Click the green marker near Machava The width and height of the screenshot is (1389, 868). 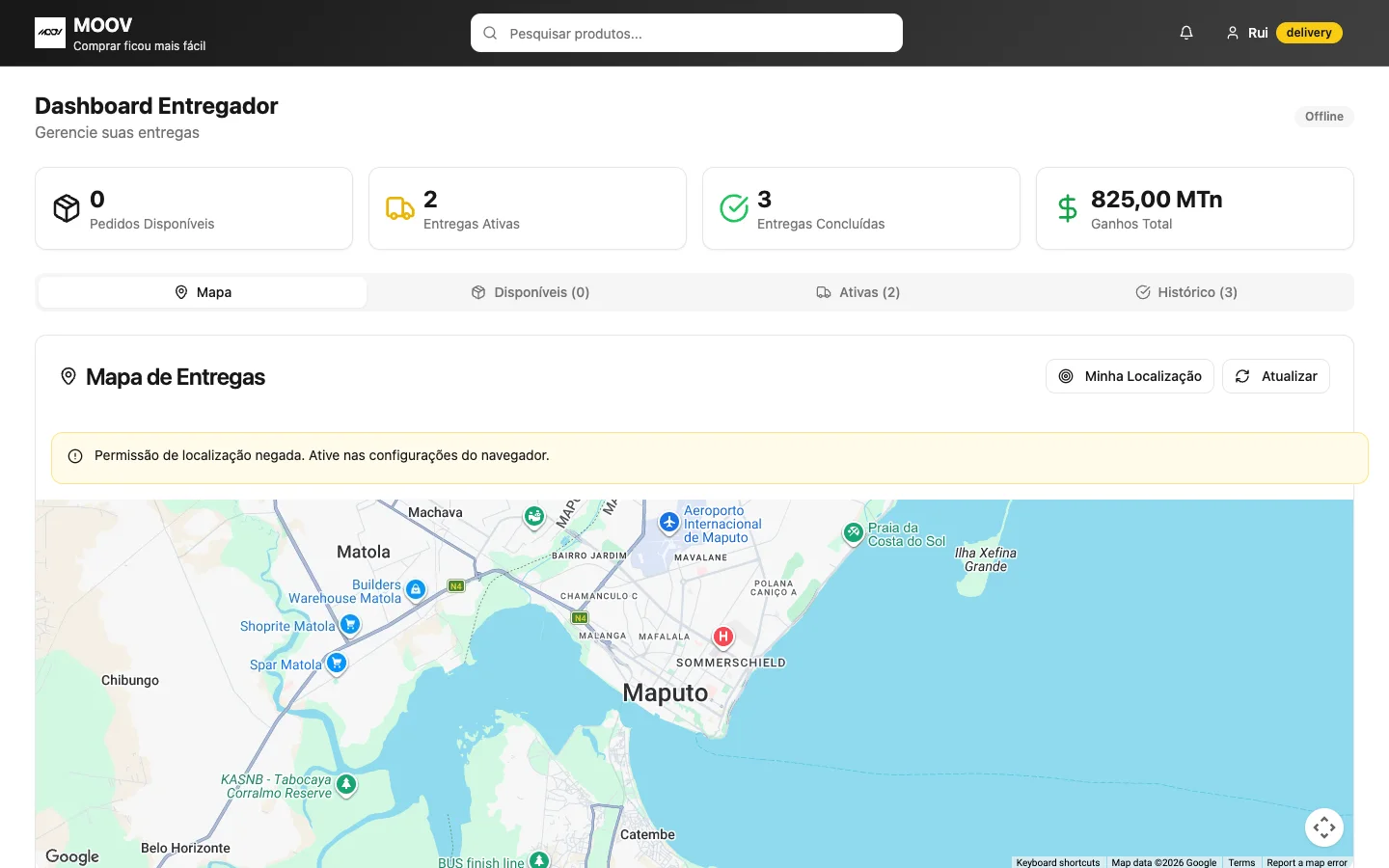(534, 517)
